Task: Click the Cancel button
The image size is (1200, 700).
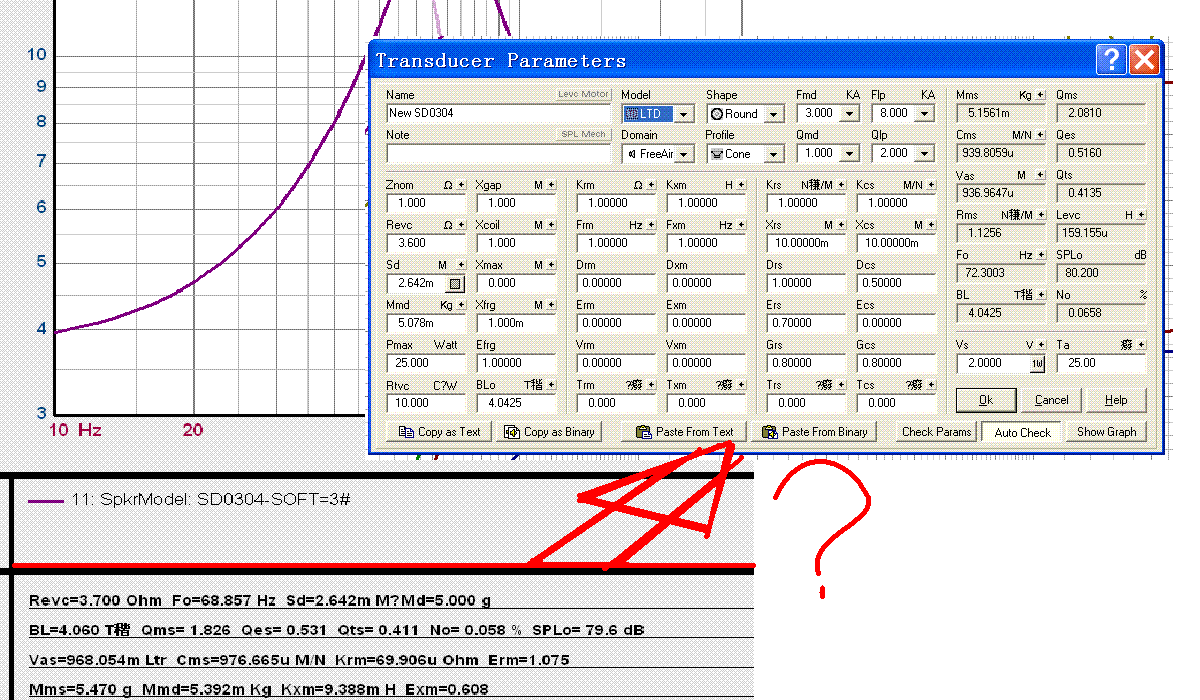Action: click(1051, 400)
